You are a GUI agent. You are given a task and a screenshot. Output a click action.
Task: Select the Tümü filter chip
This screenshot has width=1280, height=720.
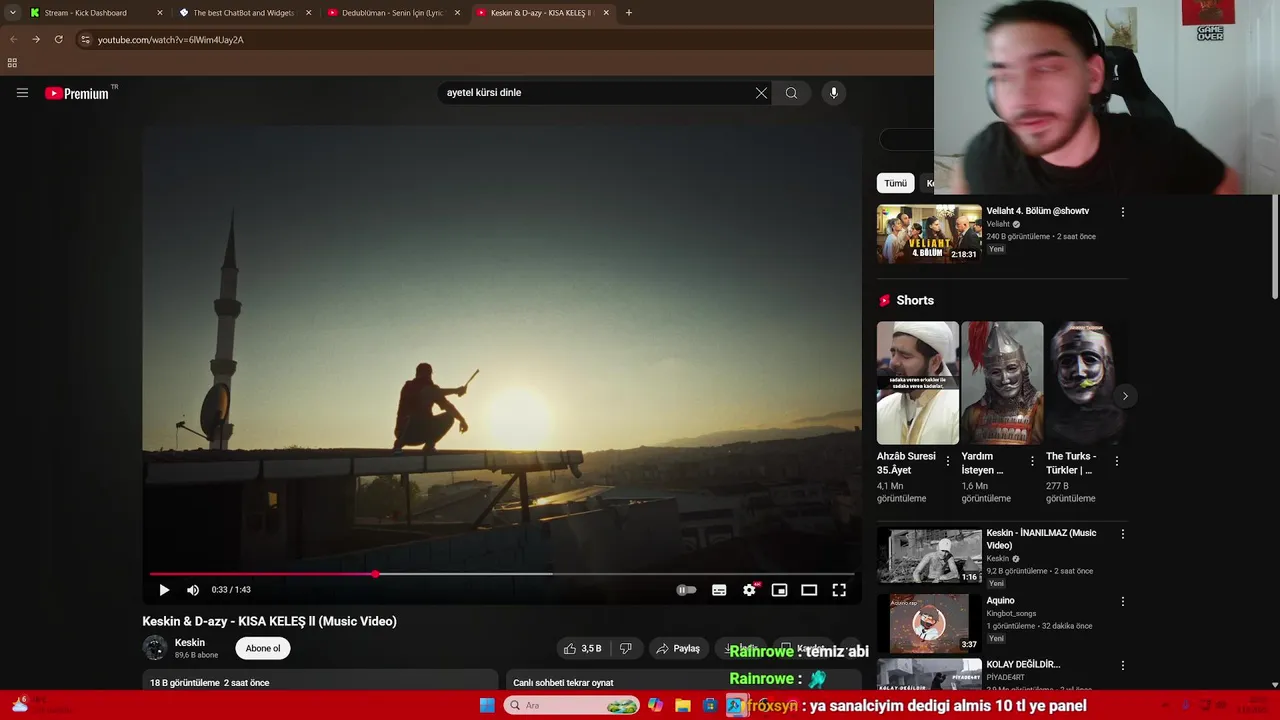pyautogui.click(x=895, y=183)
